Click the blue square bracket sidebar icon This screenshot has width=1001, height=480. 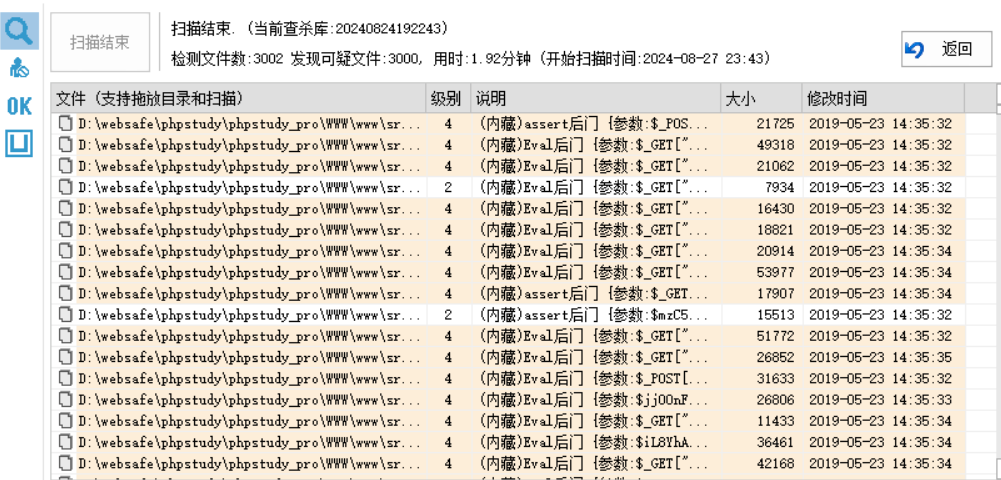click(19, 144)
